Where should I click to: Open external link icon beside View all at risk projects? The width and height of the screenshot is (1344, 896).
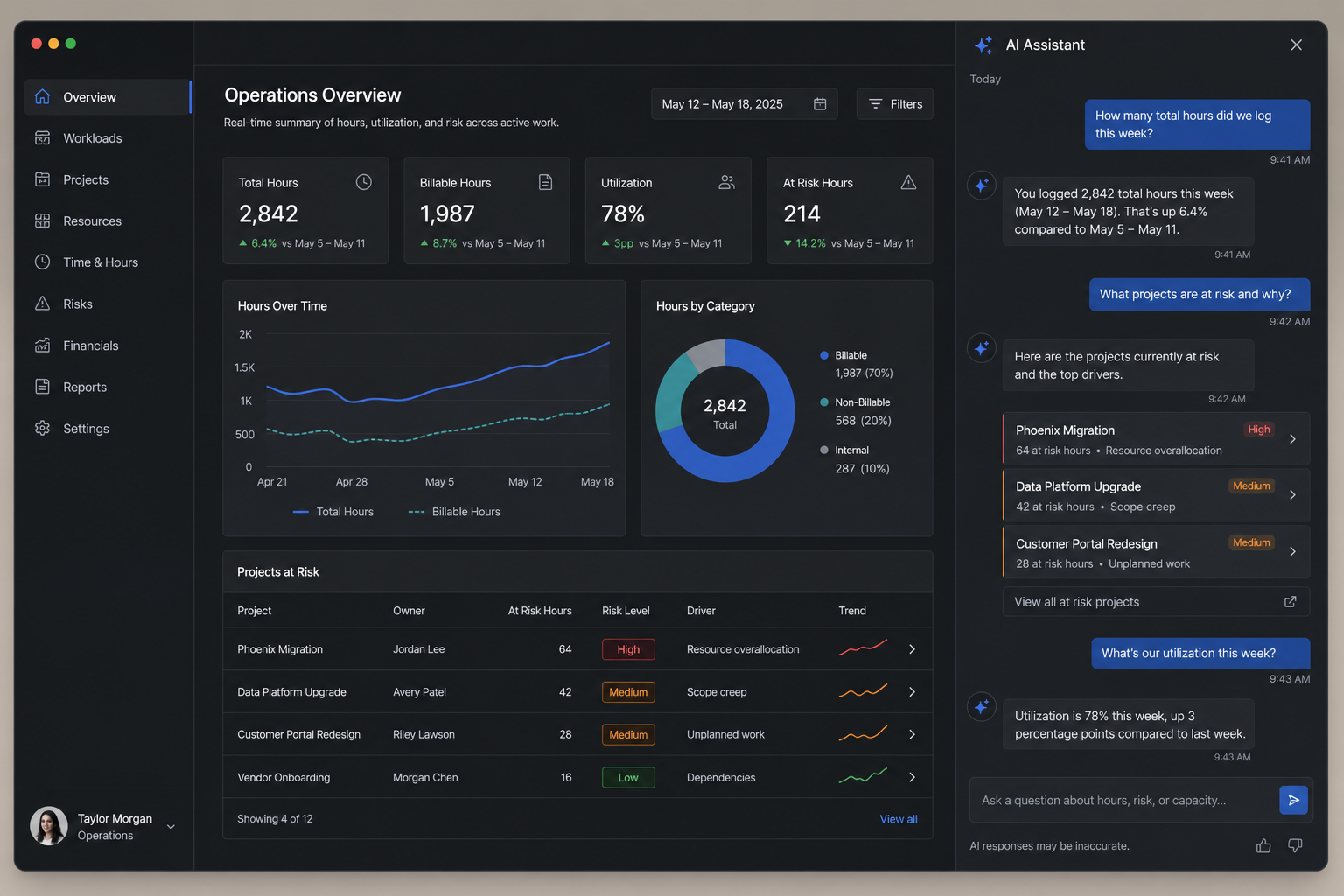coord(1290,602)
